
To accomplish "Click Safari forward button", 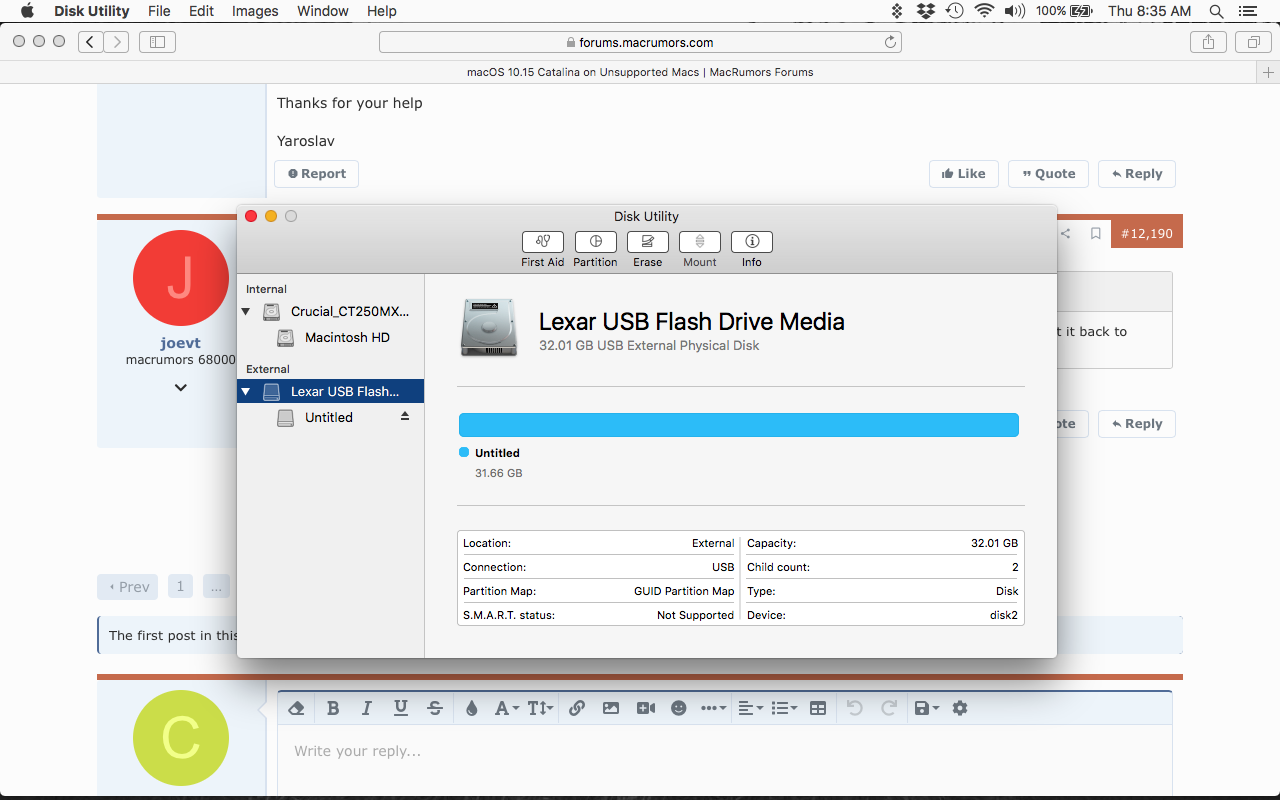I will [x=117, y=42].
